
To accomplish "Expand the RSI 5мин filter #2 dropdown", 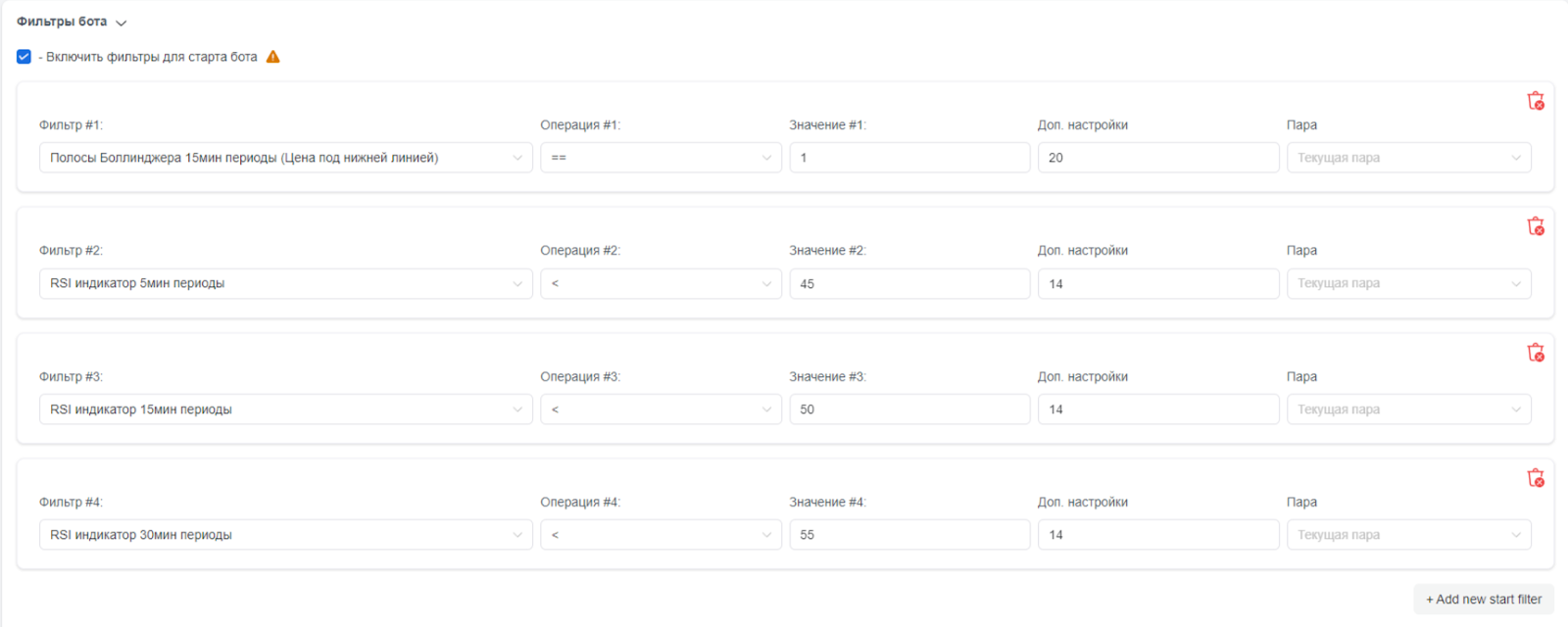I will [285, 283].
